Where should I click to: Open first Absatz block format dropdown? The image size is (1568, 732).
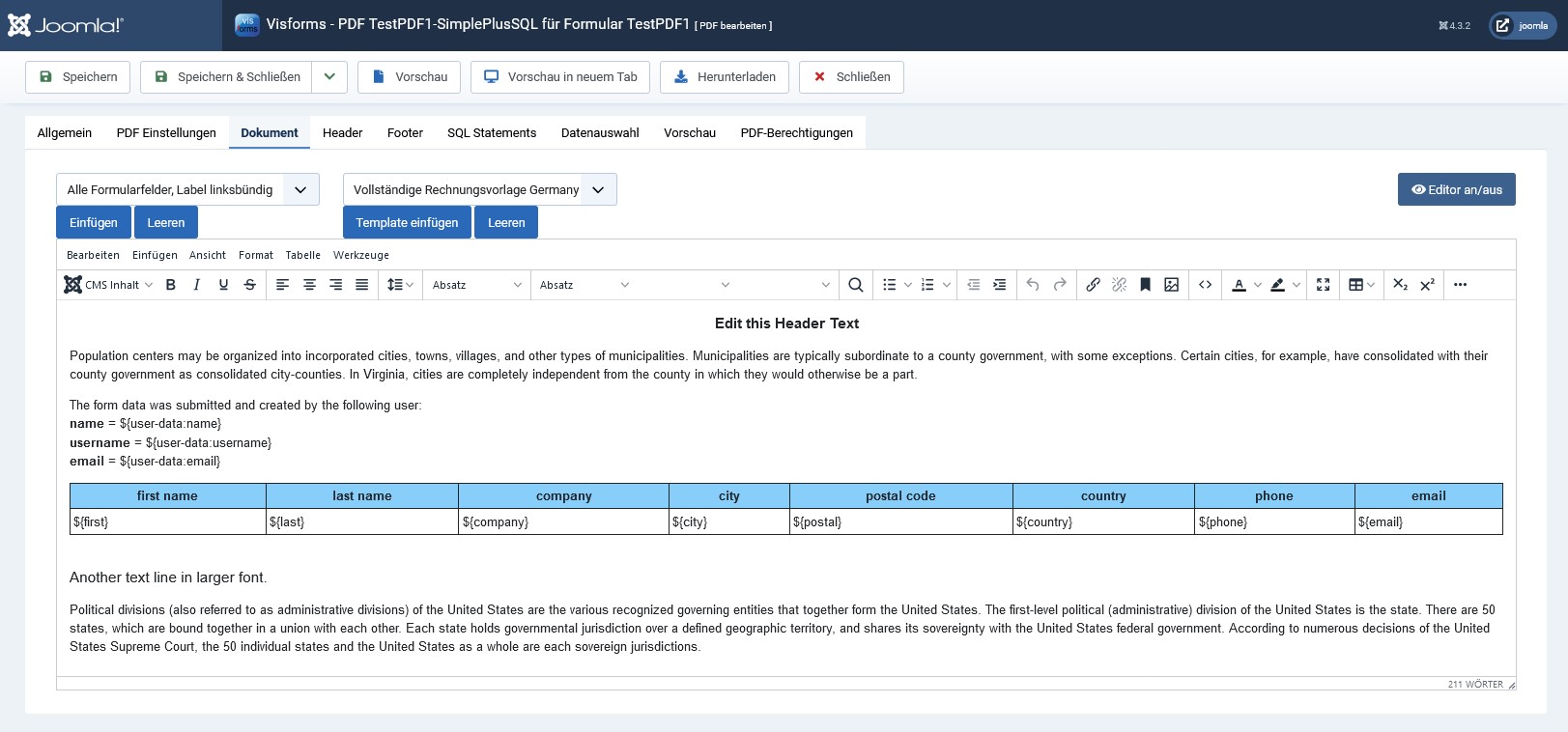pos(476,285)
